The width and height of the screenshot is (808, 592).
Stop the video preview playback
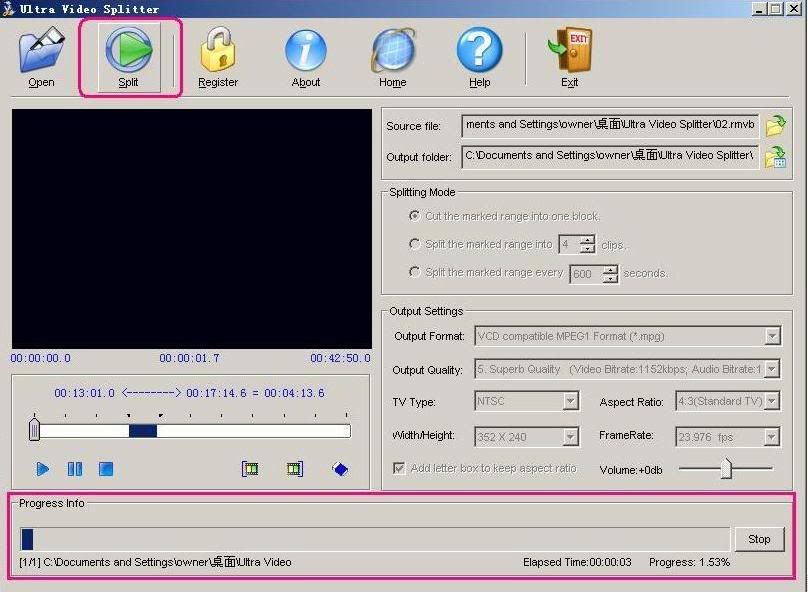pyautogui.click(x=106, y=469)
